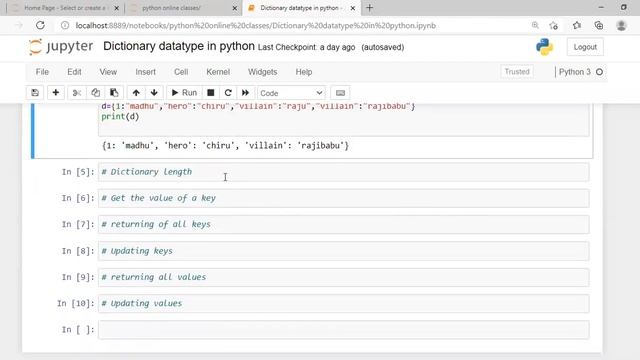The image size is (640, 360).
Task: Open the browser Collections icon
Action: point(599,25)
